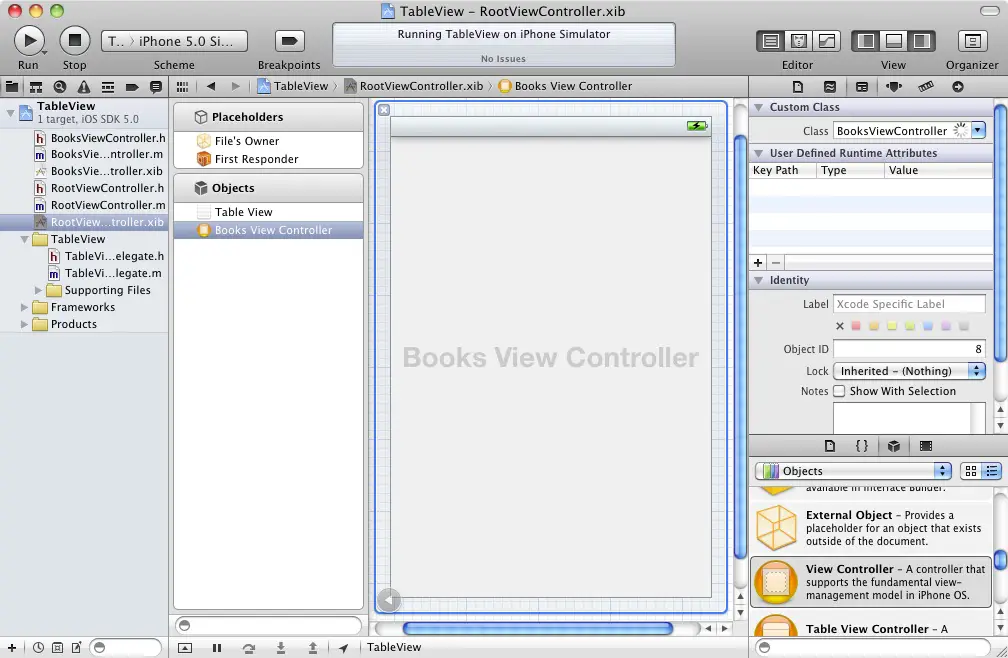
Task: Open the File inspector tab
Action: tap(798, 87)
